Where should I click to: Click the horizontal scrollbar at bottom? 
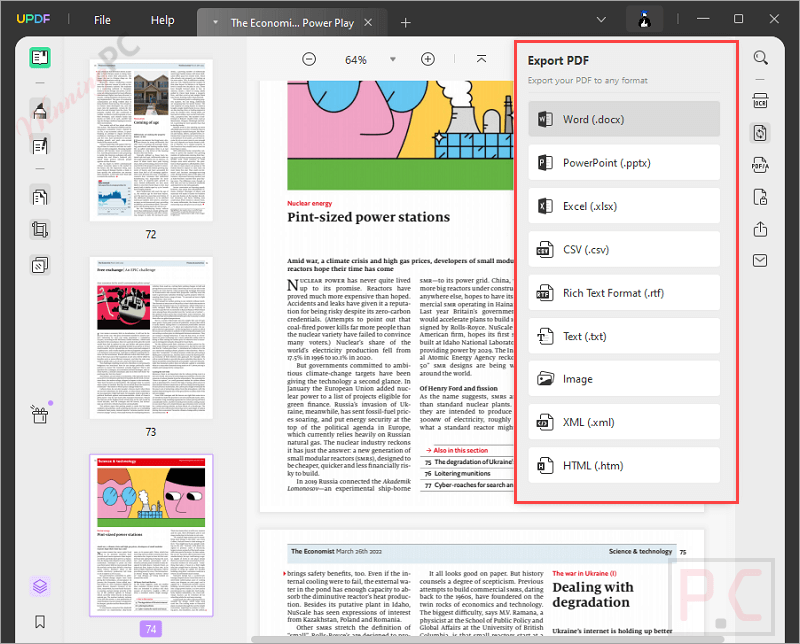(488, 639)
